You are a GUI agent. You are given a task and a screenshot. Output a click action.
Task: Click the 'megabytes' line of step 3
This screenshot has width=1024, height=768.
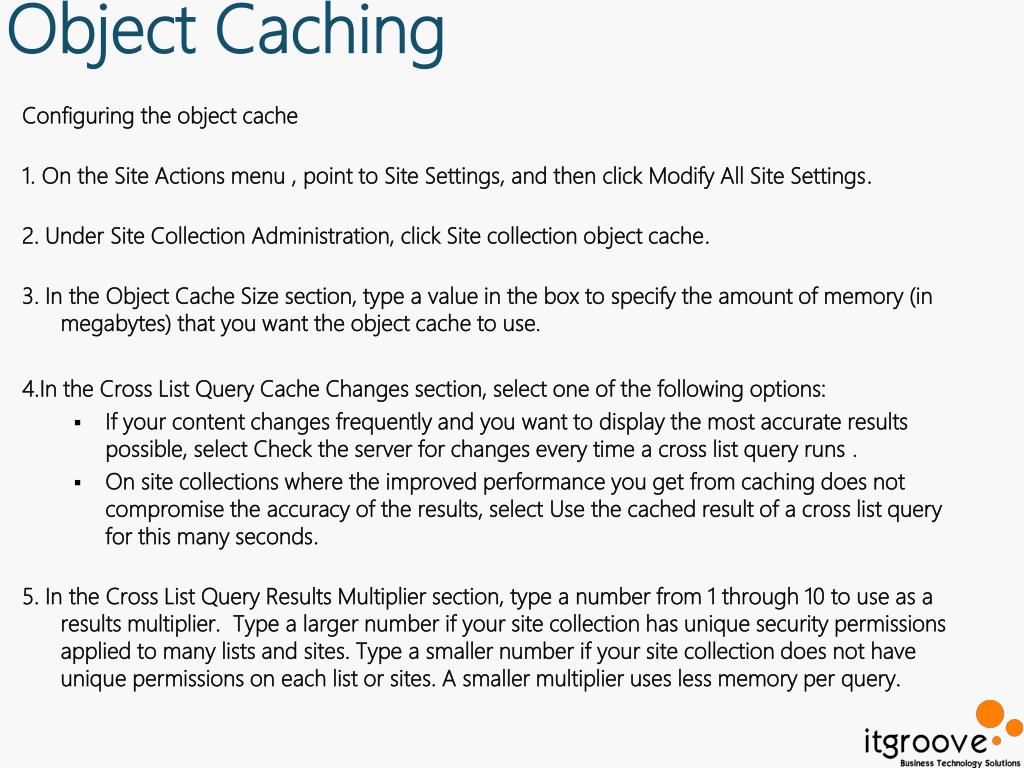click(x=300, y=324)
